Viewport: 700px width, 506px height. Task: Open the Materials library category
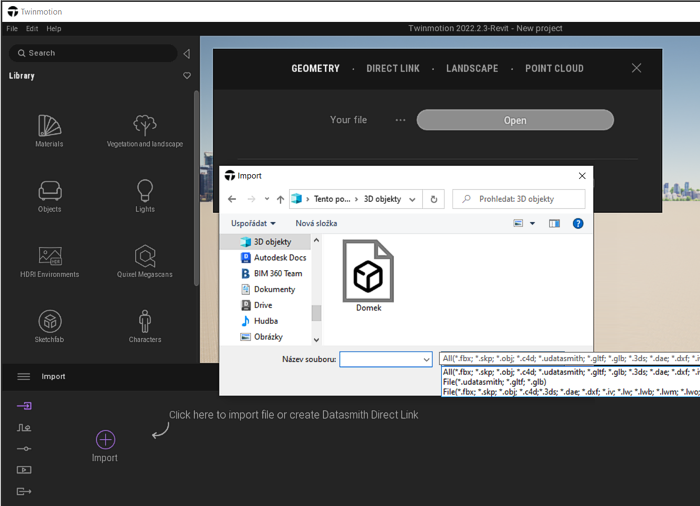pos(49,130)
